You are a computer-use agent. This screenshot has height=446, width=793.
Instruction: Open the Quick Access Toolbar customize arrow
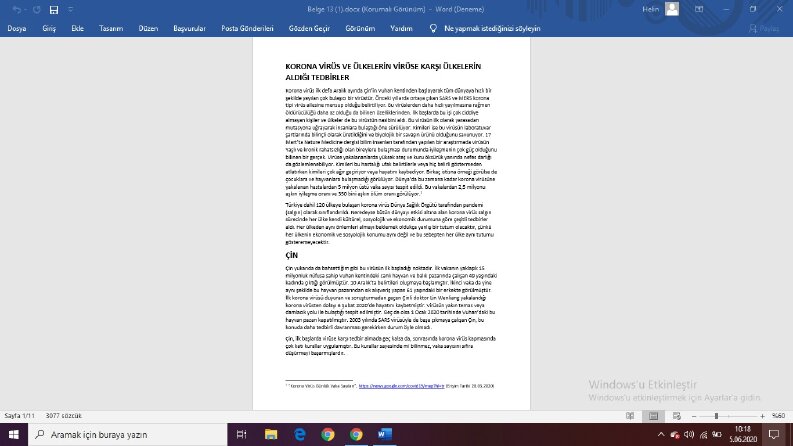[70, 10]
